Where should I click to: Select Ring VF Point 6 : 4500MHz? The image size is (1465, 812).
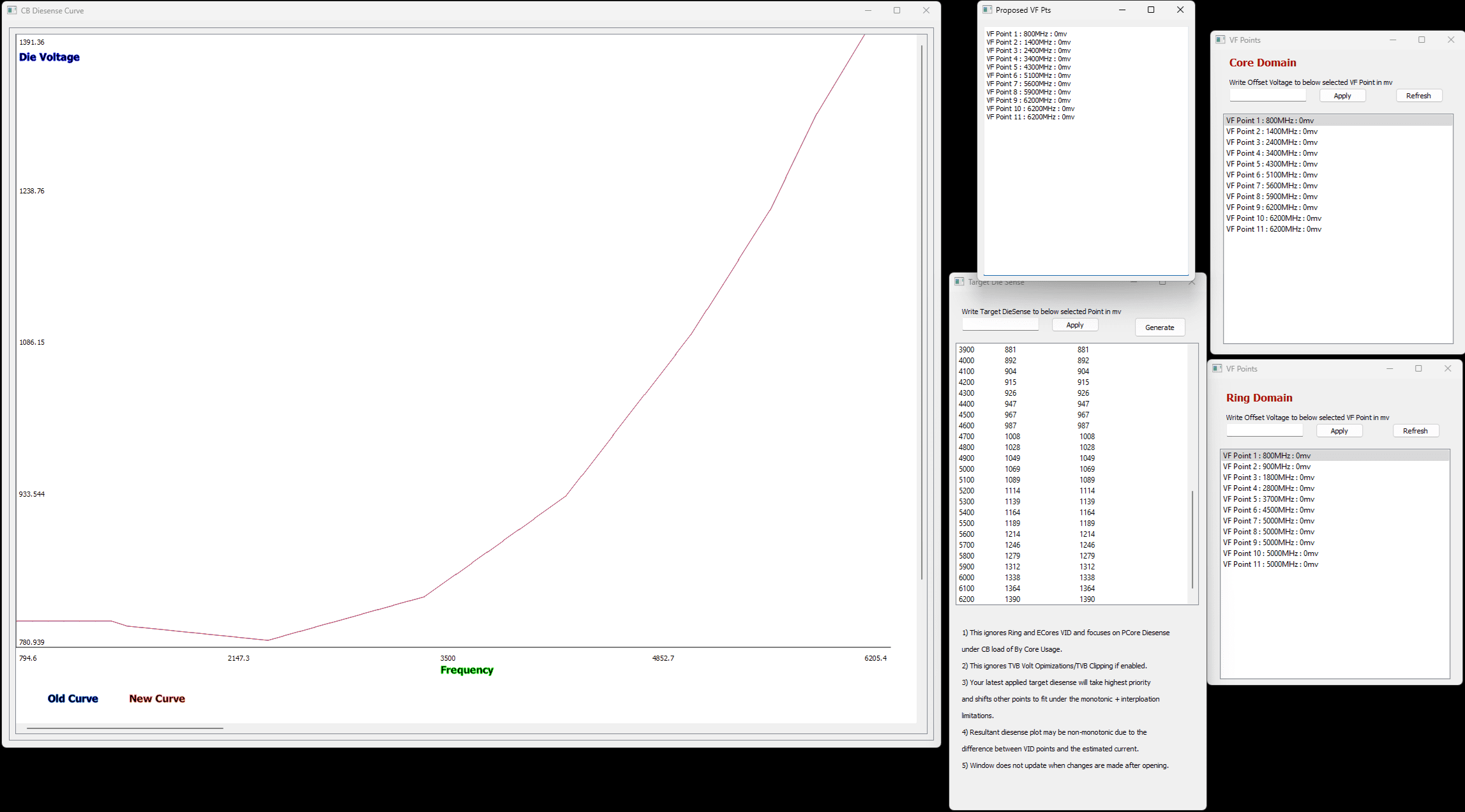coord(1268,510)
